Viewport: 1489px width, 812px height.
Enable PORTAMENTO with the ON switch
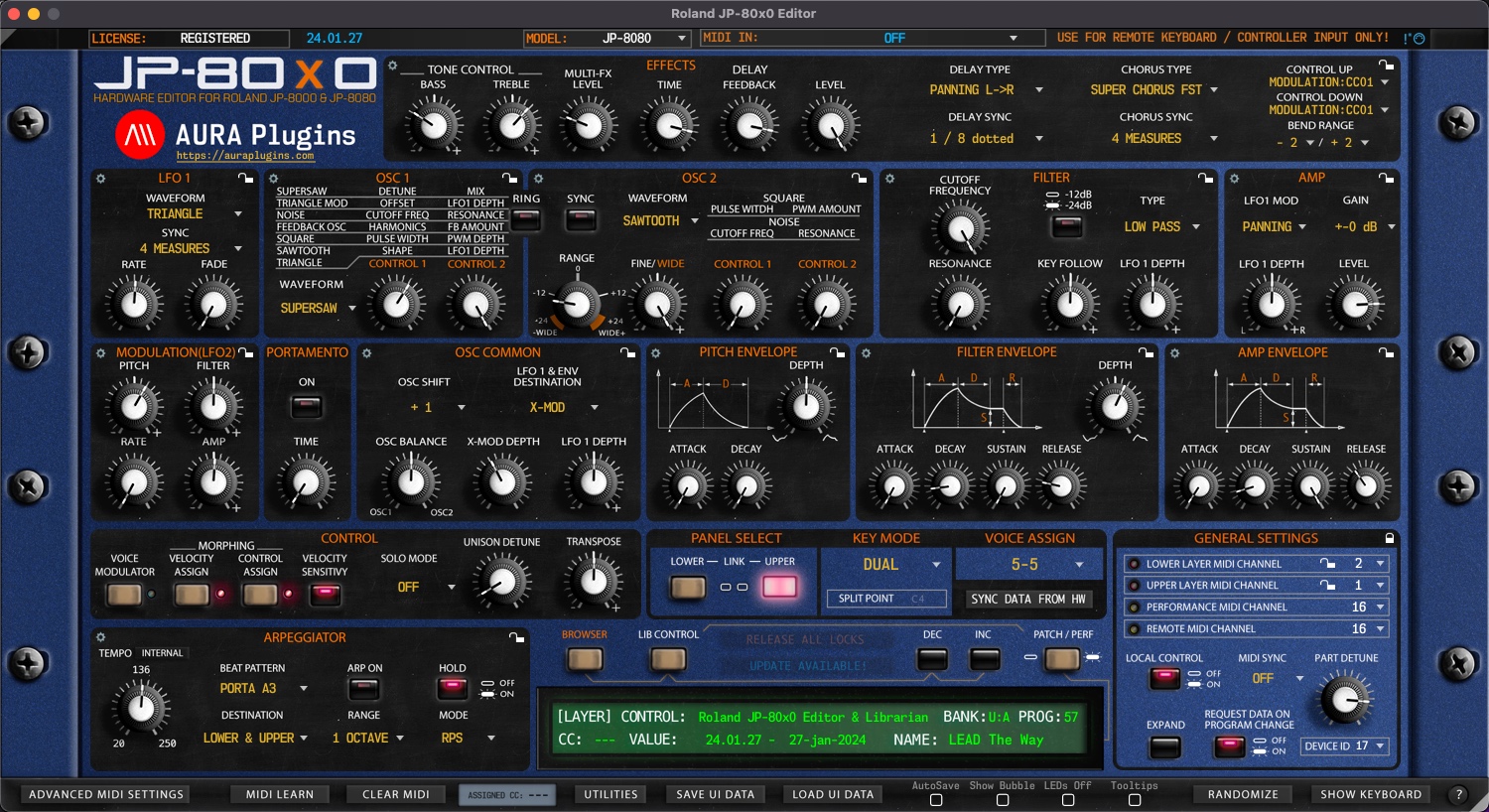coord(306,405)
